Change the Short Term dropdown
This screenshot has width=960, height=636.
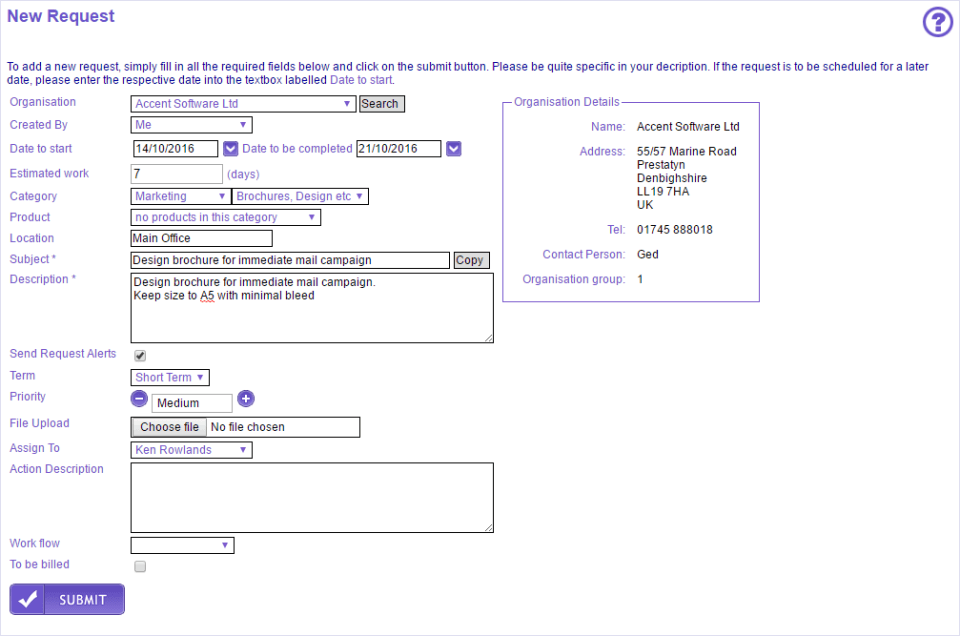pos(170,377)
